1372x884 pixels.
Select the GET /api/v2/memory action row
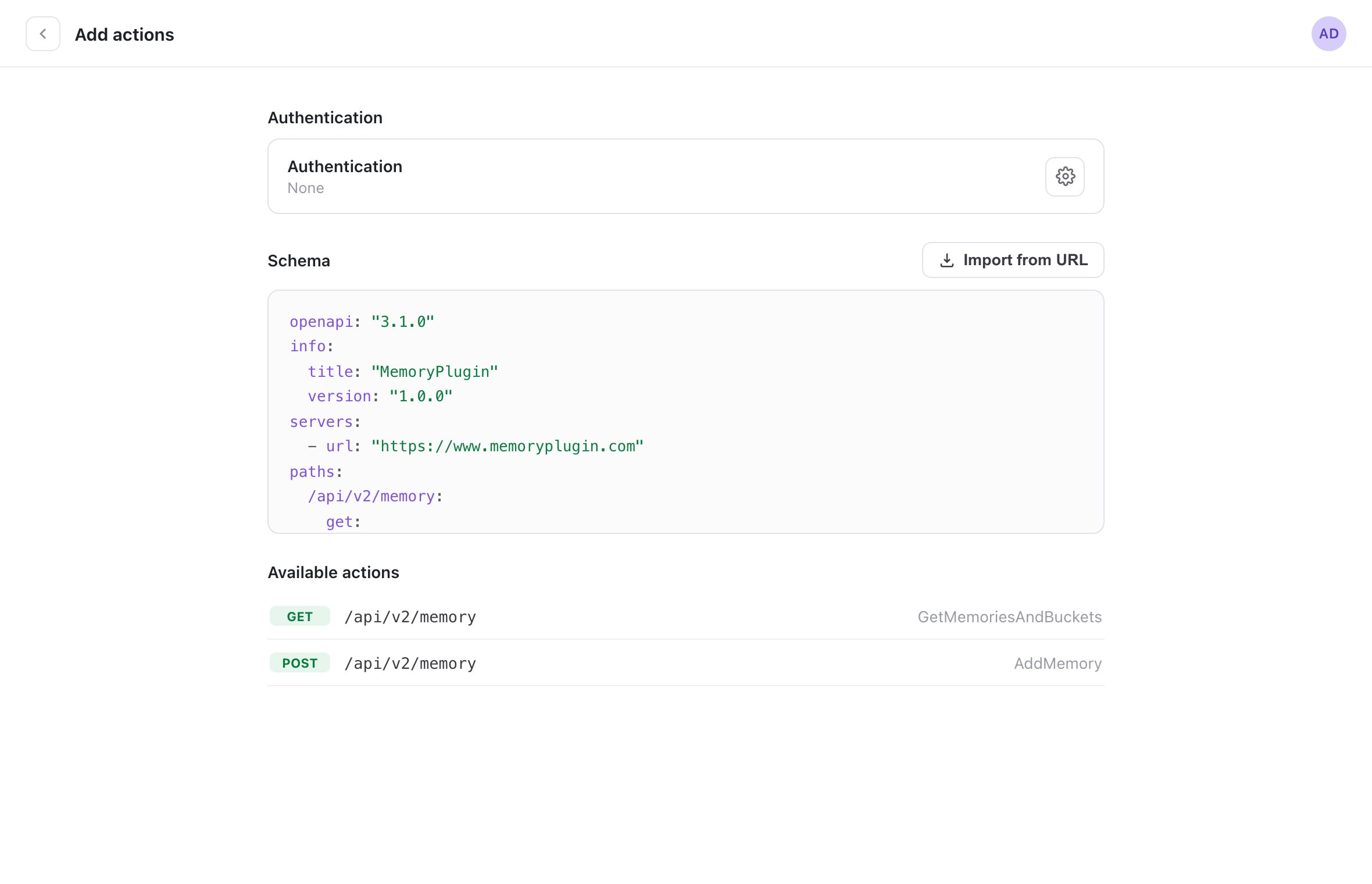[686, 616]
